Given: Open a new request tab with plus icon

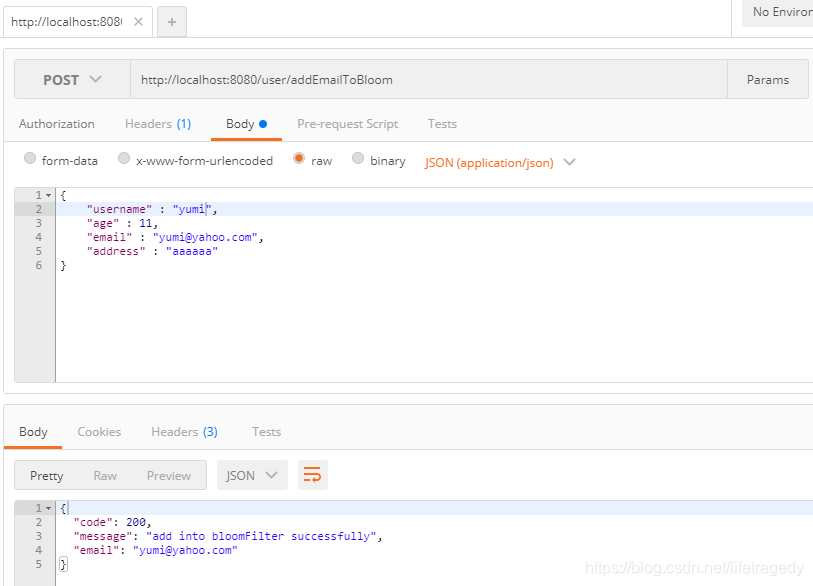Looking at the screenshot, I should [x=172, y=22].
